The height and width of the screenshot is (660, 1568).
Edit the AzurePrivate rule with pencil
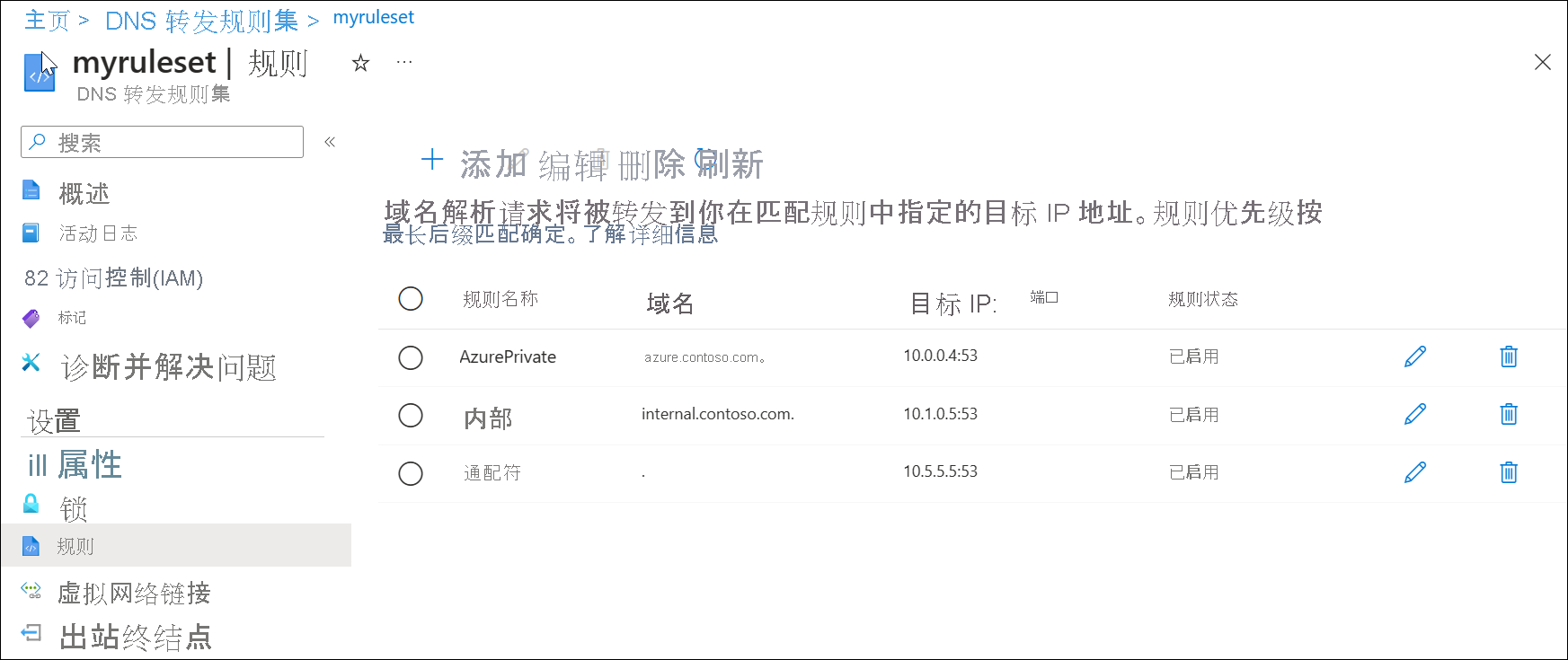[x=1415, y=356]
